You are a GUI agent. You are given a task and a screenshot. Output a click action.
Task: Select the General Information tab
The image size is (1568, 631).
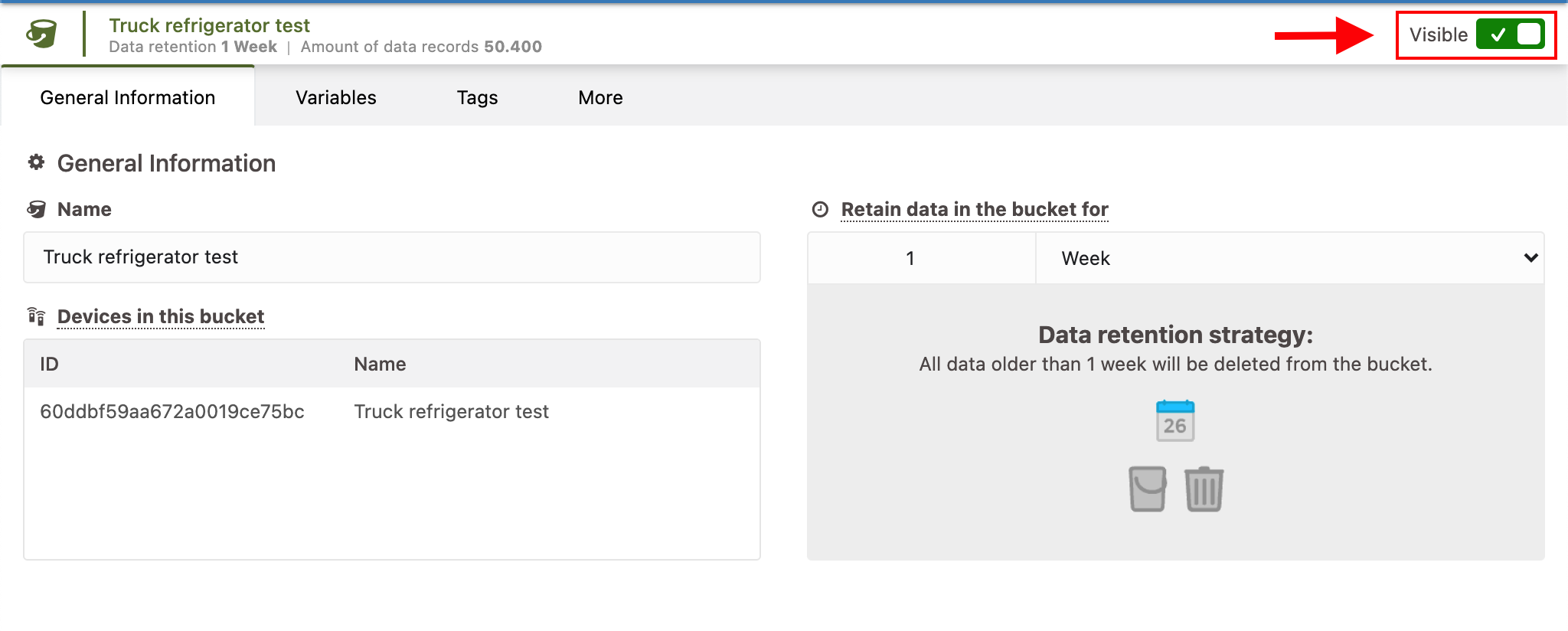(128, 97)
